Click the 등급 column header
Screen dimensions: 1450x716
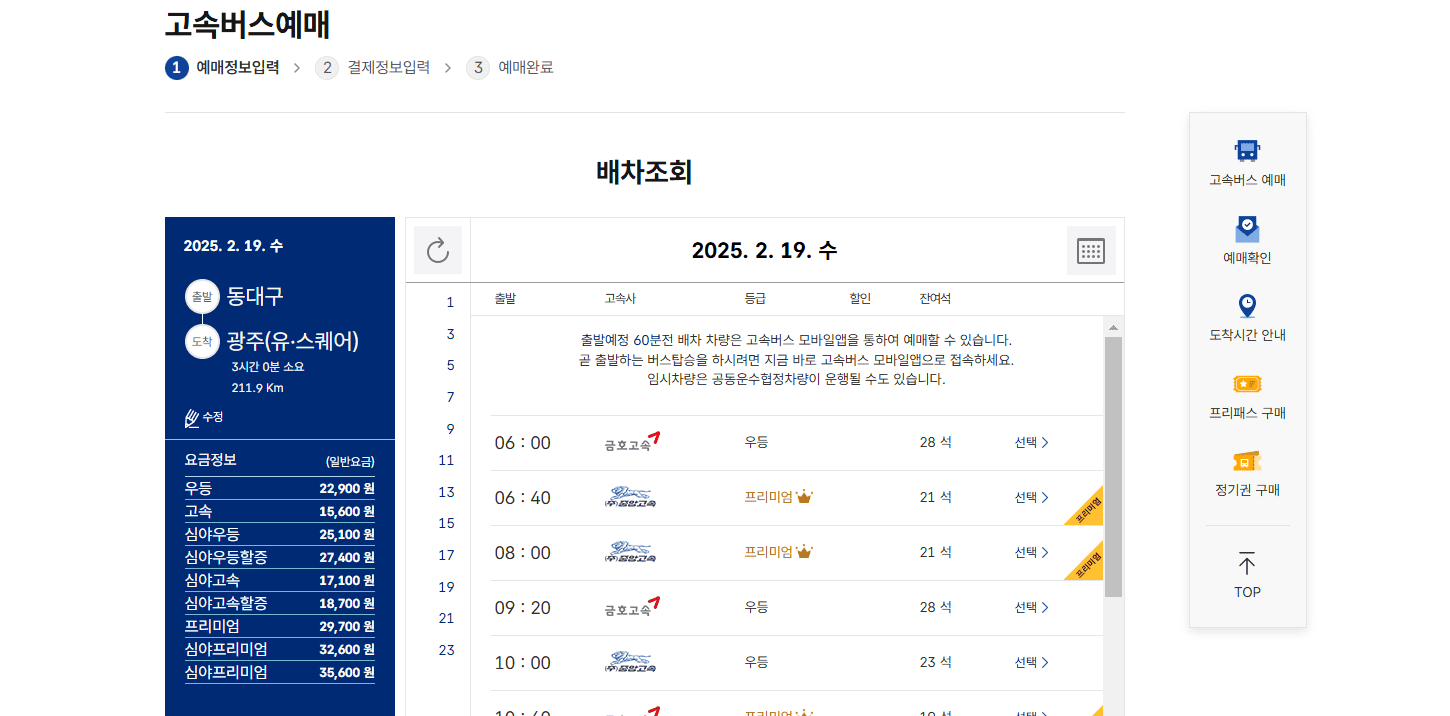click(x=755, y=299)
